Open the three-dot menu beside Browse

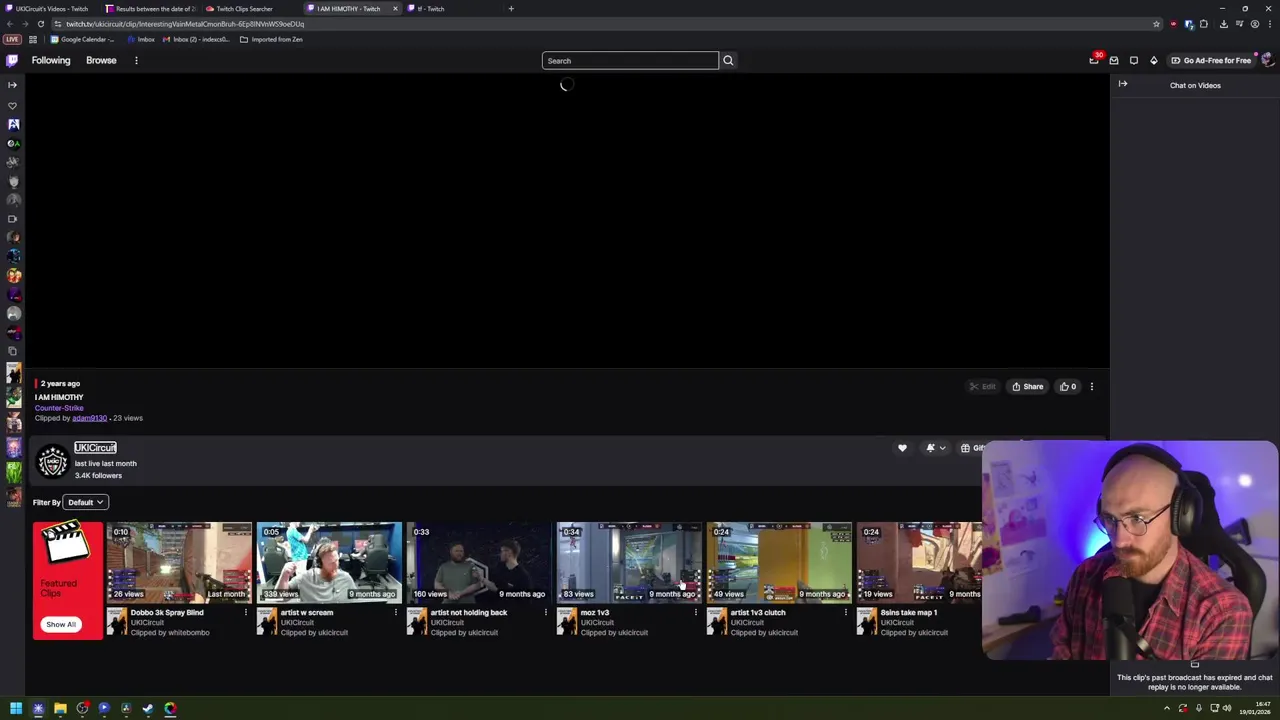[x=136, y=60]
